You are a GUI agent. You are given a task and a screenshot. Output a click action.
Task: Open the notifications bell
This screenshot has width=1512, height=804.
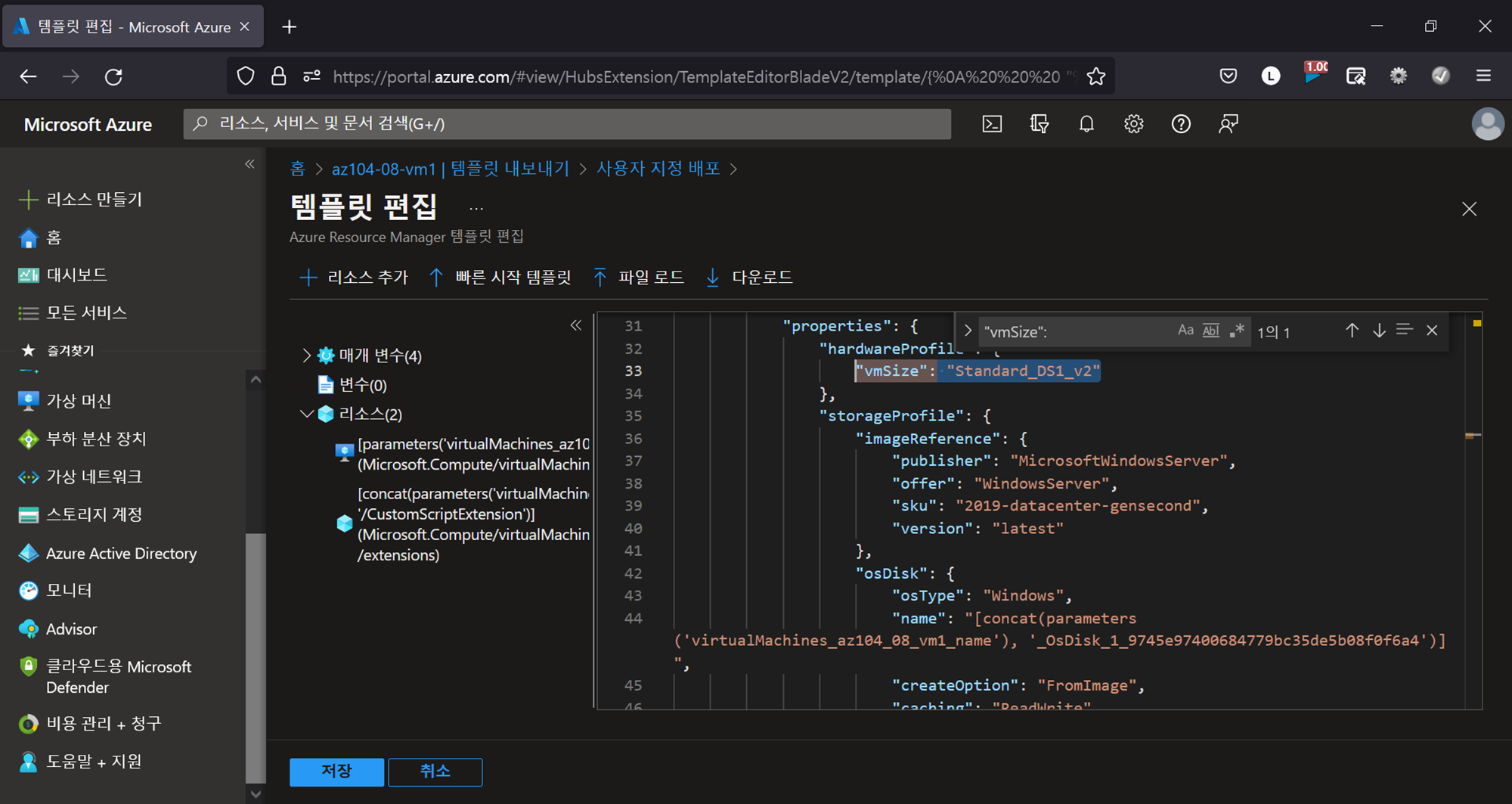click(1086, 124)
